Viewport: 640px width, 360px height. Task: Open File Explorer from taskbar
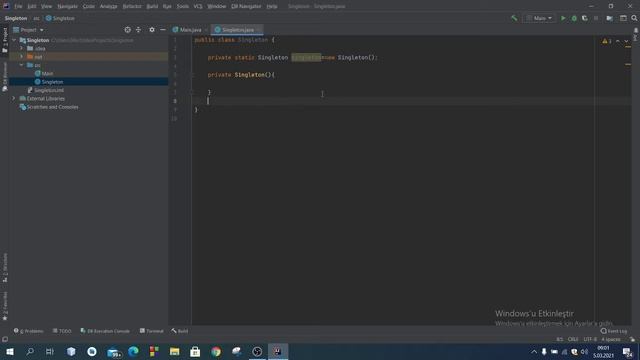click(175, 351)
